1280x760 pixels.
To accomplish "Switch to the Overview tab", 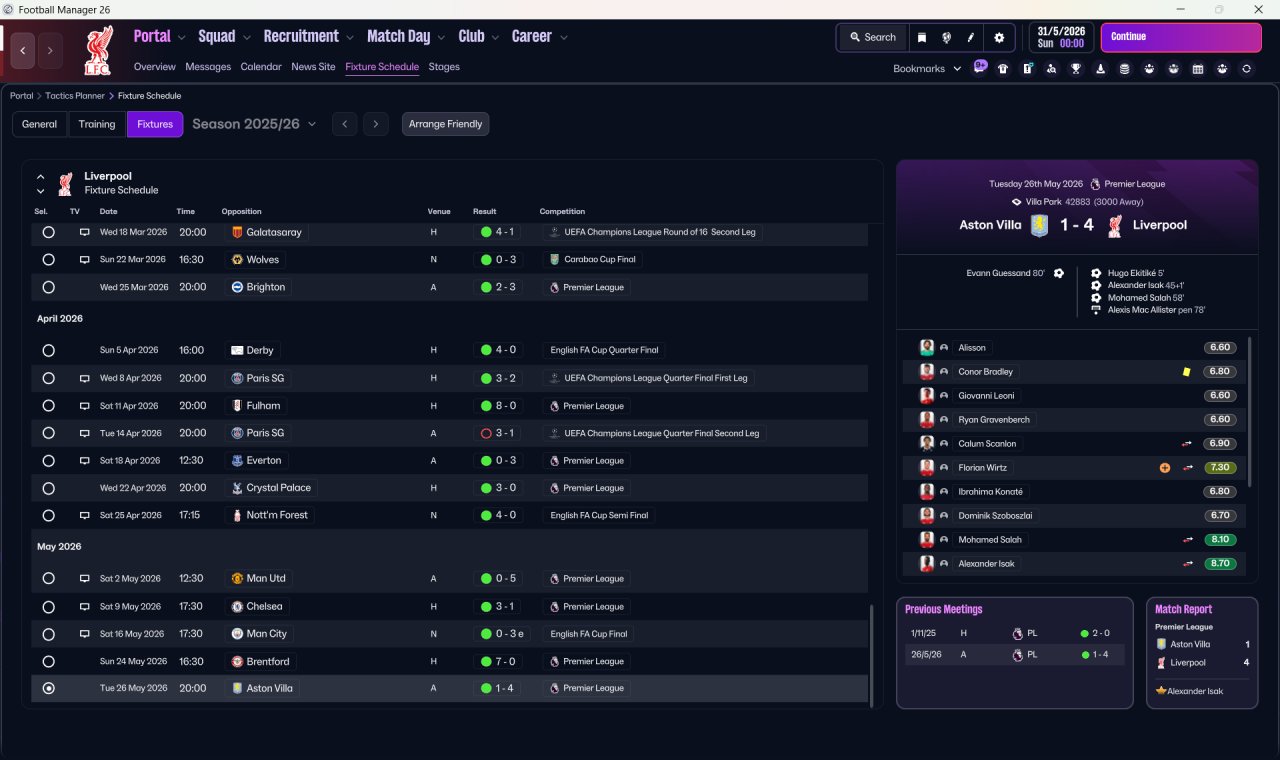I will point(155,67).
